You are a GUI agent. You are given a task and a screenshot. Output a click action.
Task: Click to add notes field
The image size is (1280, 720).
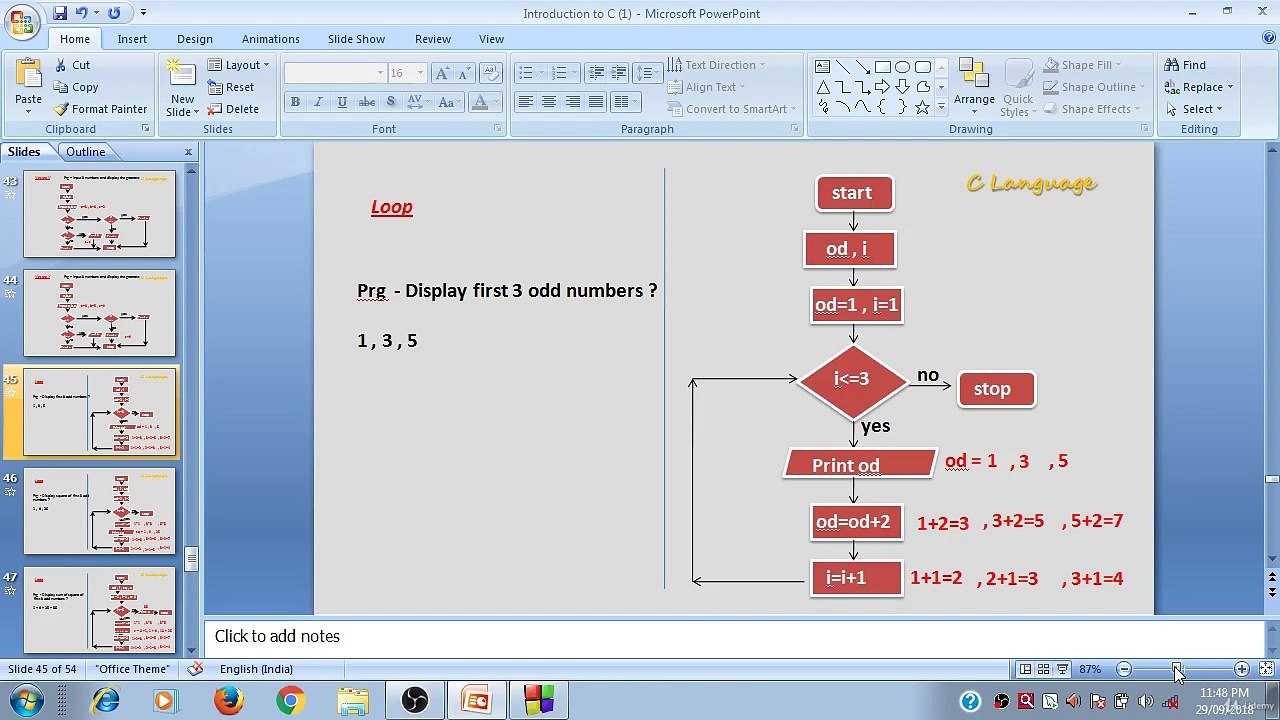click(x=735, y=637)
